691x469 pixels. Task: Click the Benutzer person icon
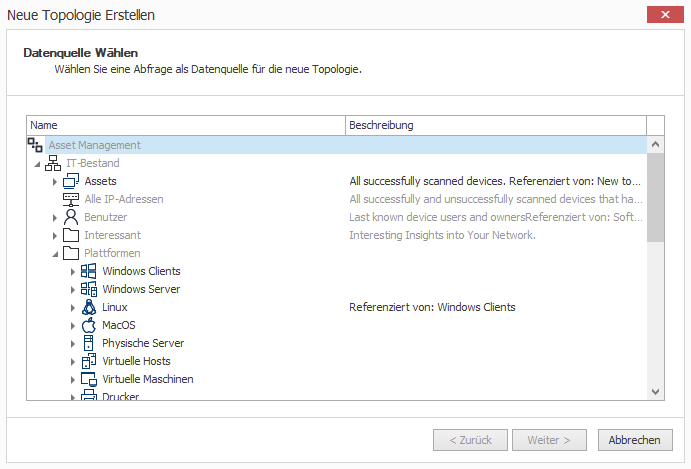click(x=71, y=217)
